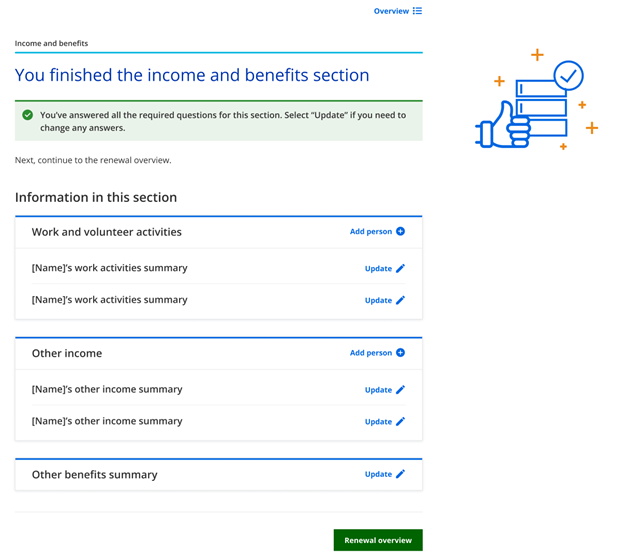This screenshot has width=624, height=558.
Task: Update the second other income summary
Action: 378,422
